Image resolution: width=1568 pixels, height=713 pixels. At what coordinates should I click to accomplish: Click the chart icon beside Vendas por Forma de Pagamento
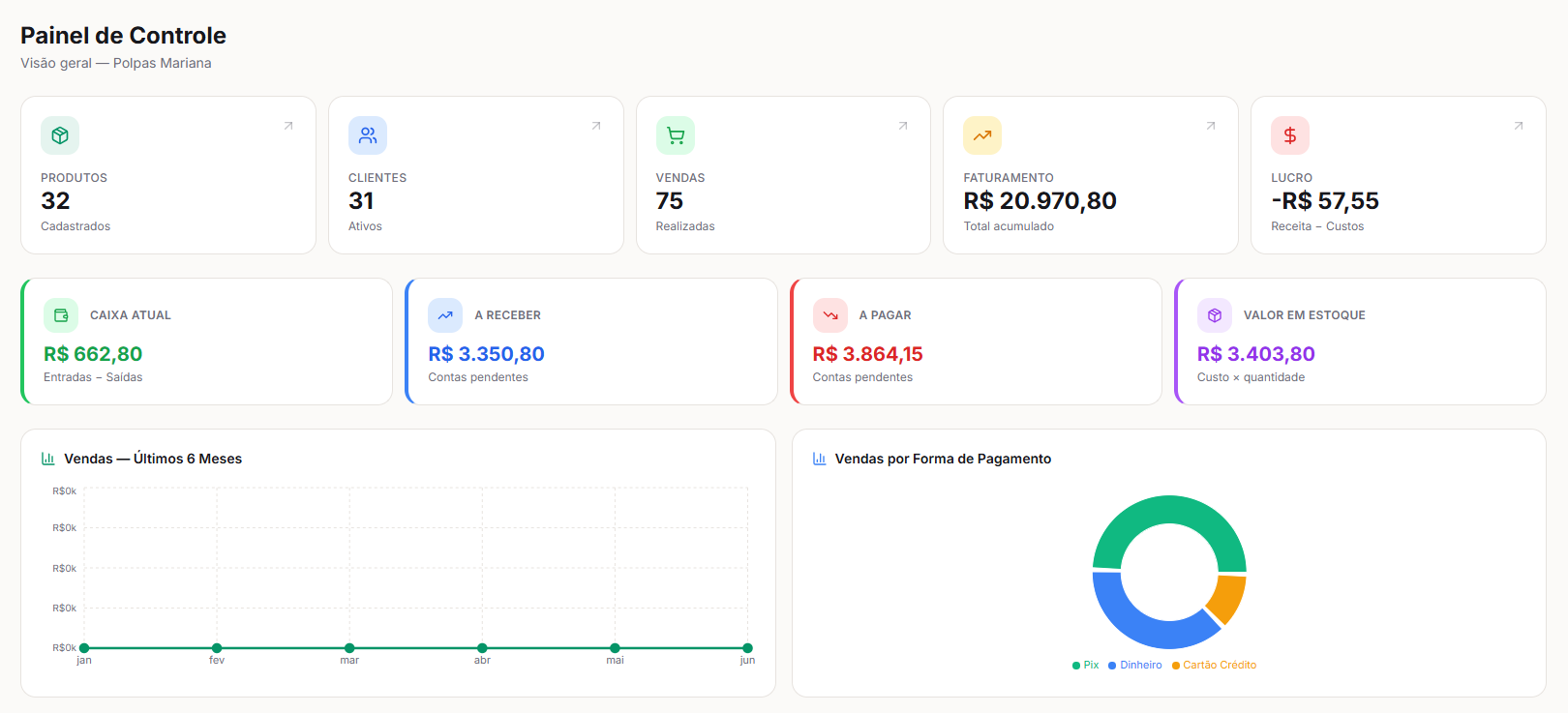[x=820, y=459]
